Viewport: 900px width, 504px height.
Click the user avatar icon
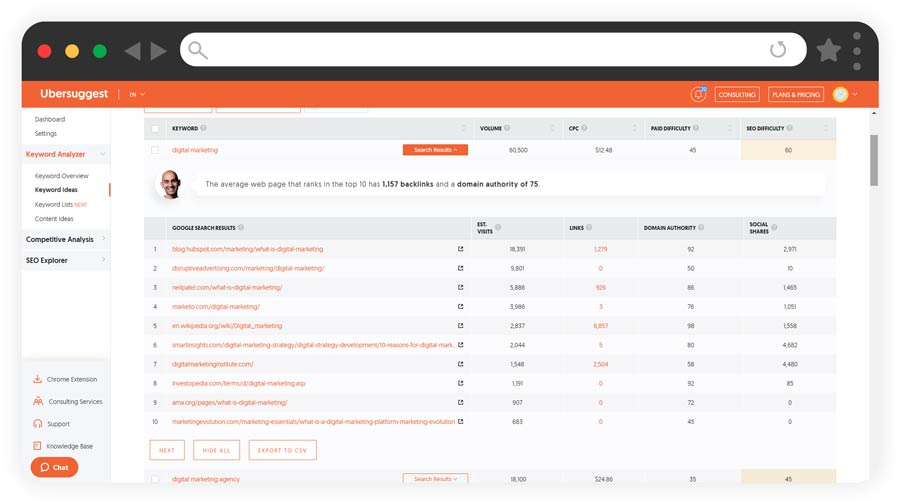[x=840, y=94]
